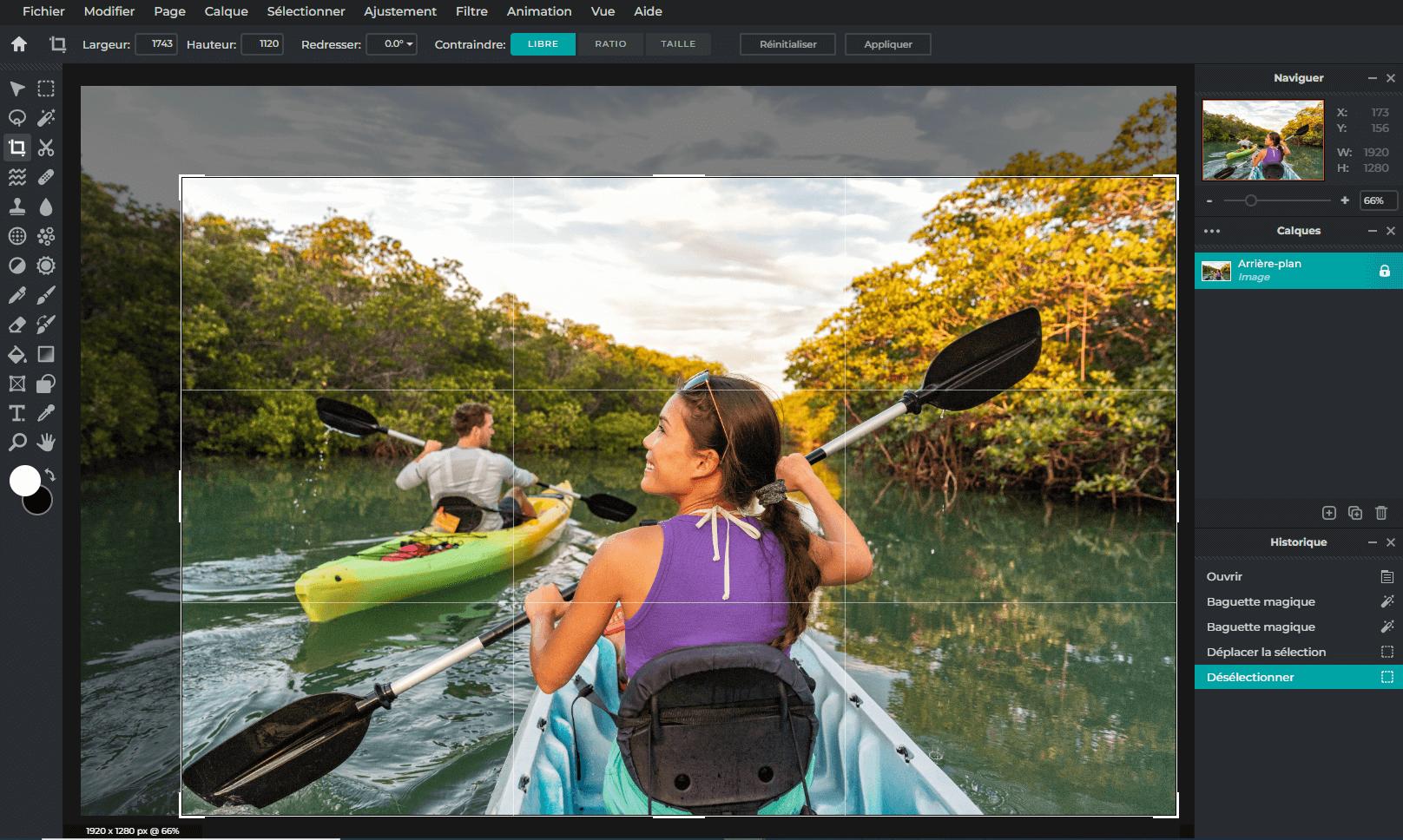Select the Pen tool
This screenshot has width=1403, height=840.
(x=16, y=295)
